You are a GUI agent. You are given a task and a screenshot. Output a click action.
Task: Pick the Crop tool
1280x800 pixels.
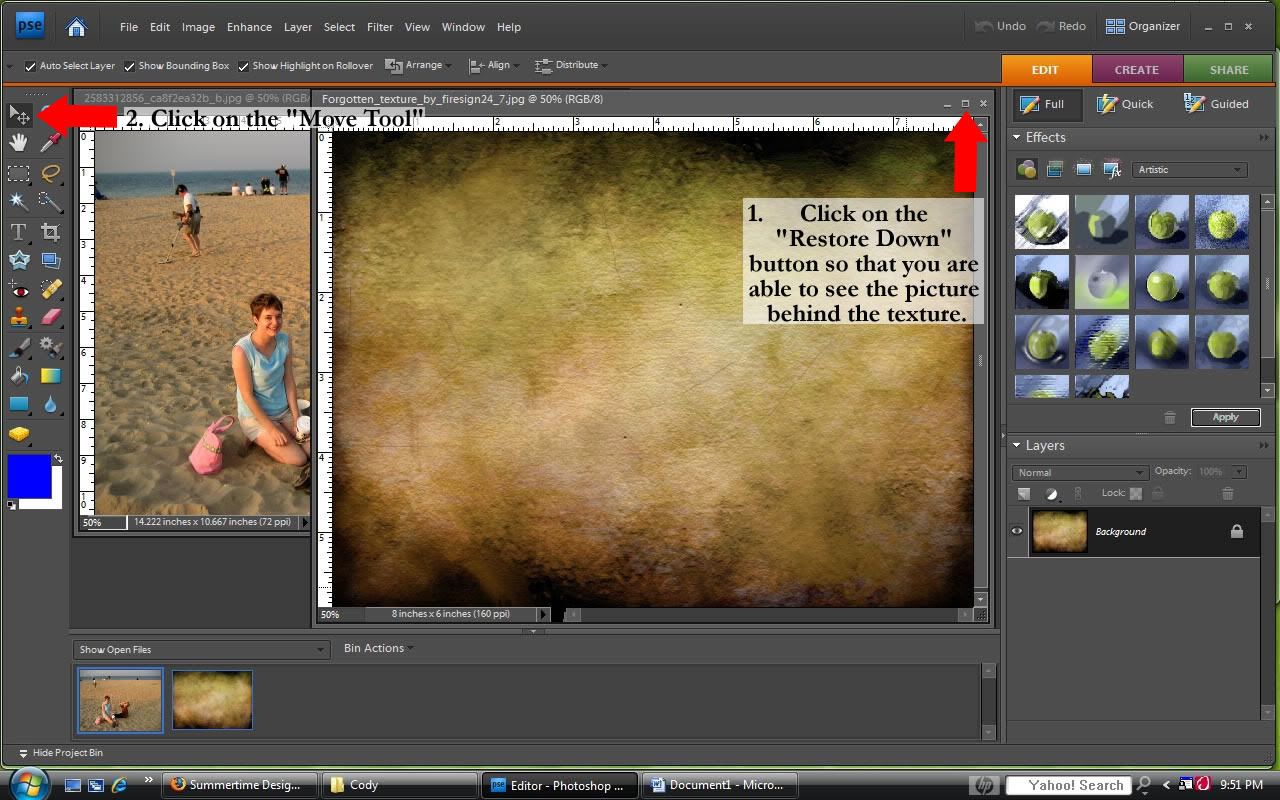point(51,232)
